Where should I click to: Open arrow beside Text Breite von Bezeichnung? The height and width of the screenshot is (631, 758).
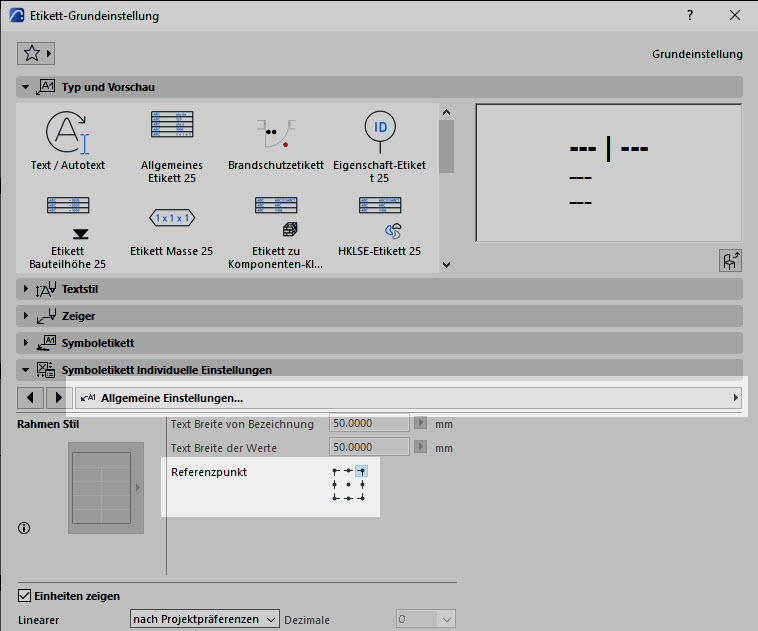[x=421, y=423]
